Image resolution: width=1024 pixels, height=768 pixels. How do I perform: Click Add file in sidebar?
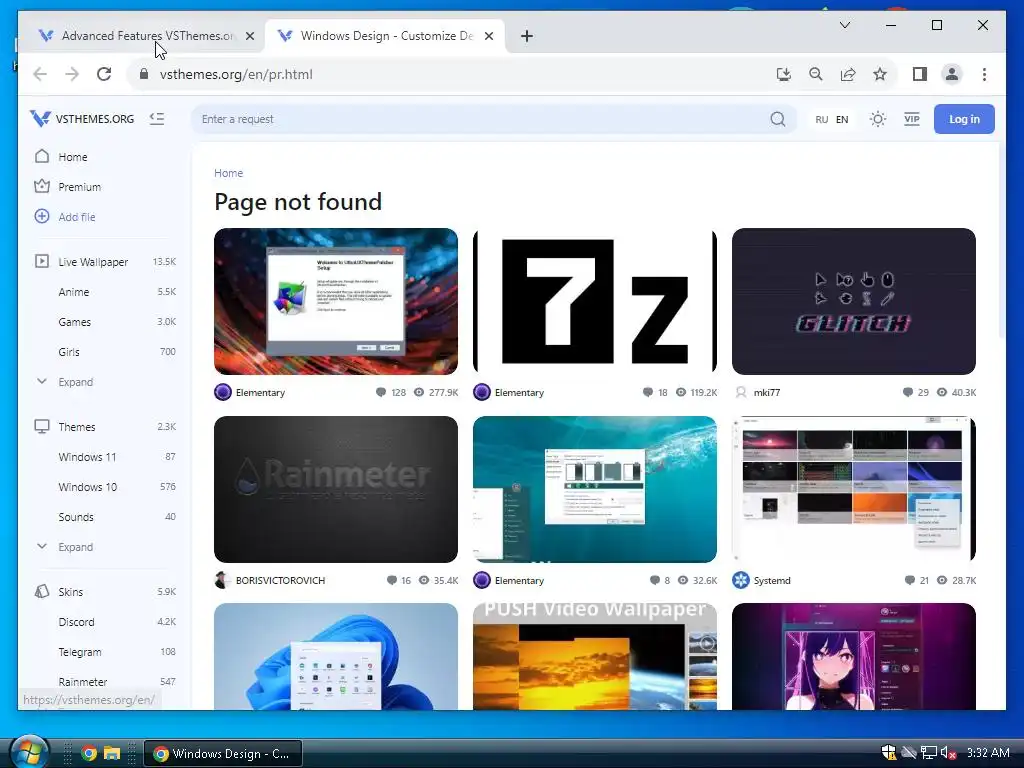[76, 217]
